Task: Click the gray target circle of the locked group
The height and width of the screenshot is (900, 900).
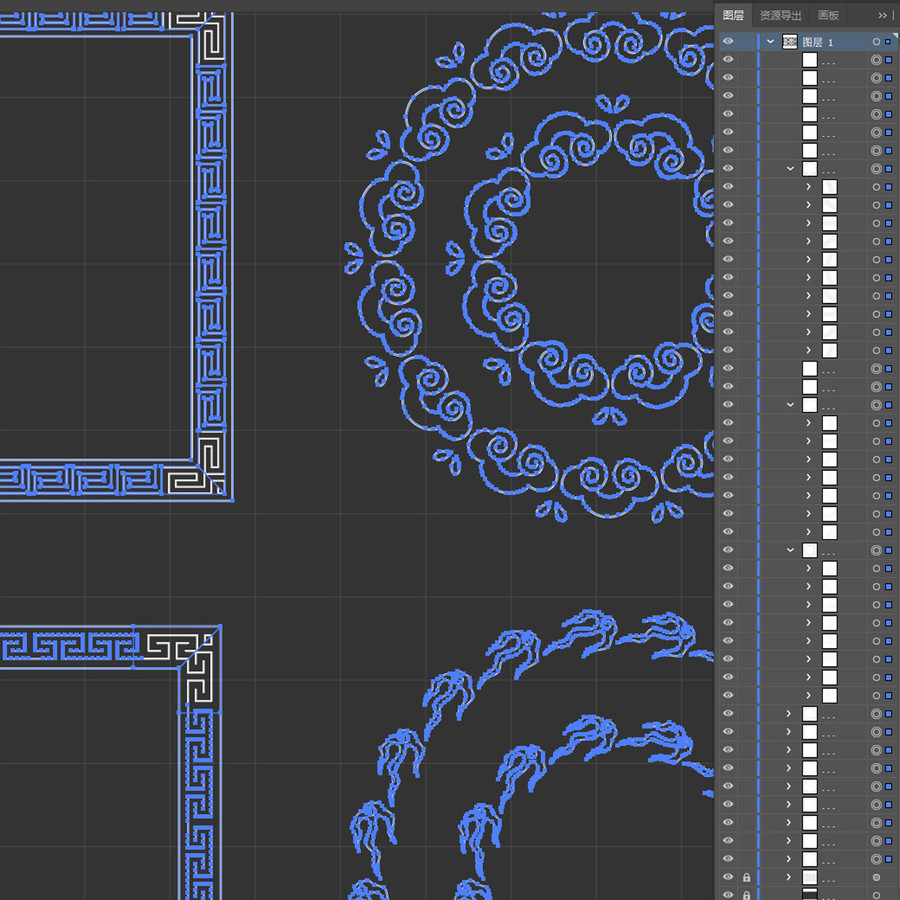Action: coord(876,877)
